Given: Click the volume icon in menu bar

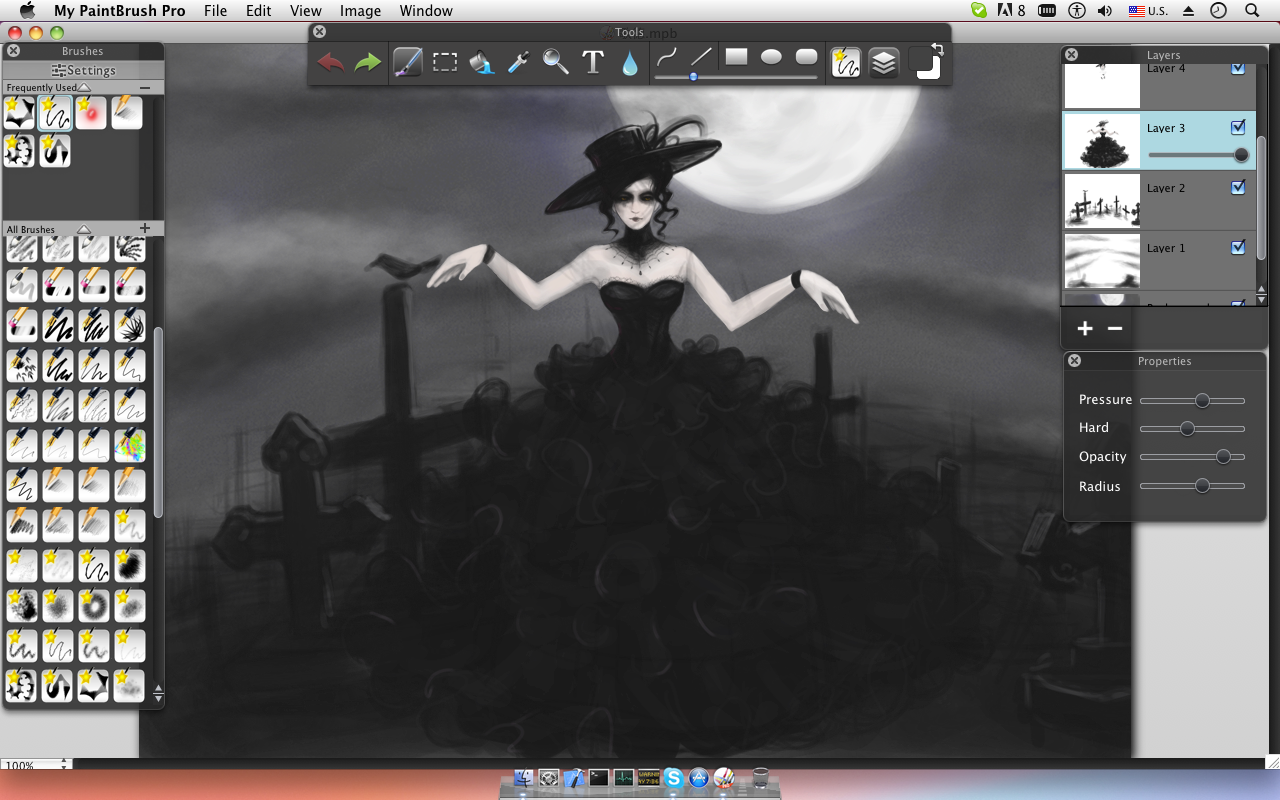Looking at the screenshot, I should [x=1105, y=11].
